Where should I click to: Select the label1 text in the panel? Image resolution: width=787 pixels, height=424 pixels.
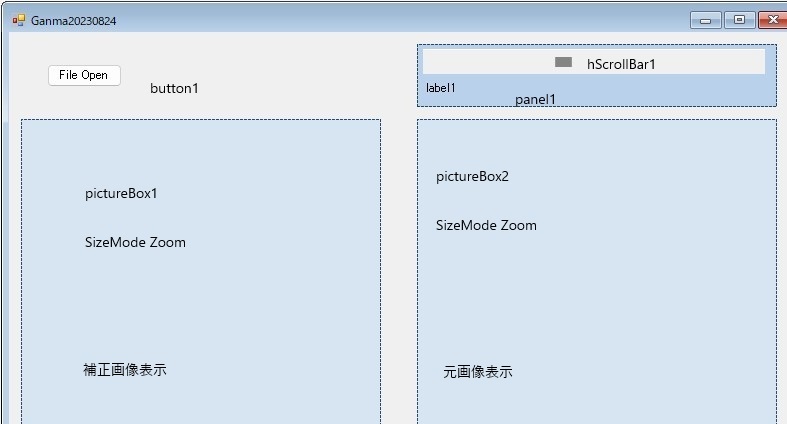[x=441, y=88]
